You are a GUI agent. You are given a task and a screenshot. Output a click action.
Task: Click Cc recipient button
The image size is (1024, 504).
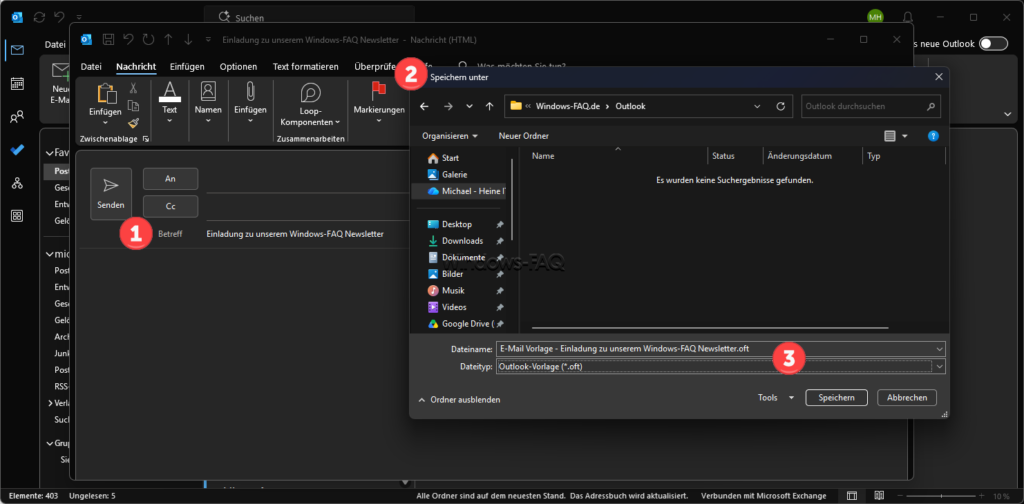coord(170,206)
